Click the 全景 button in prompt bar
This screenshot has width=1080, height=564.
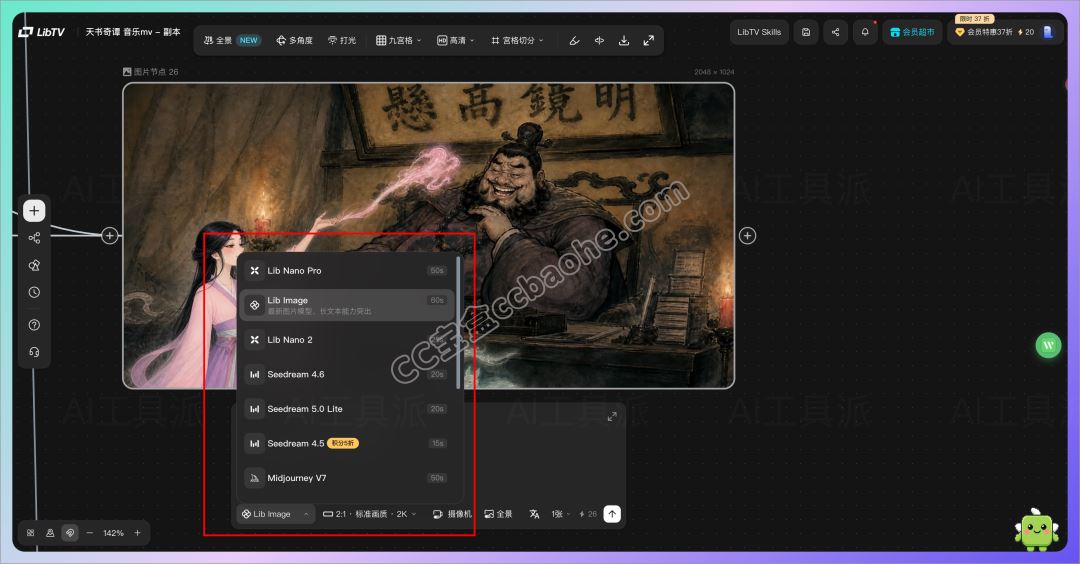(x=498, y=514)
